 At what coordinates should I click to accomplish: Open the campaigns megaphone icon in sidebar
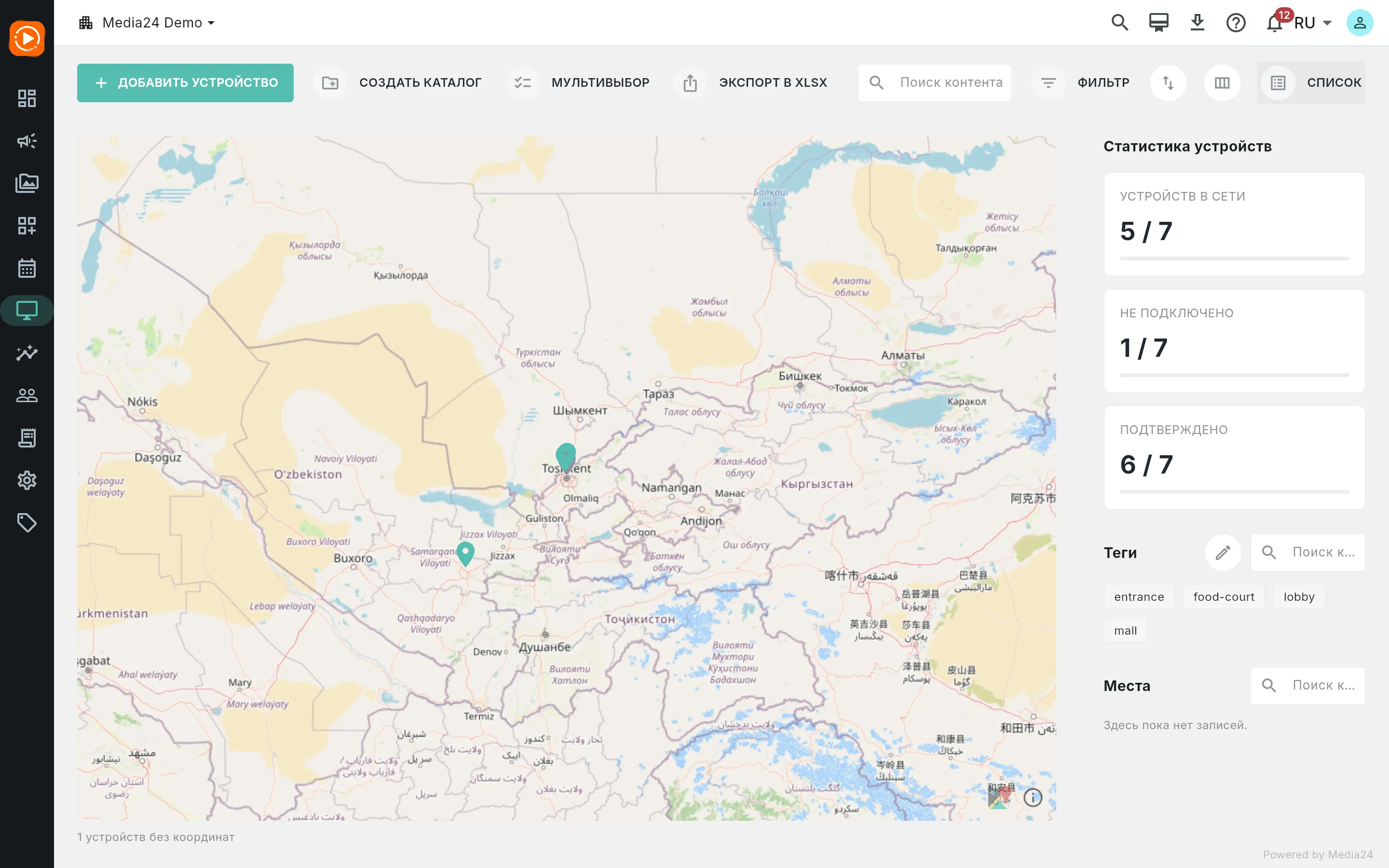[27, 141]
